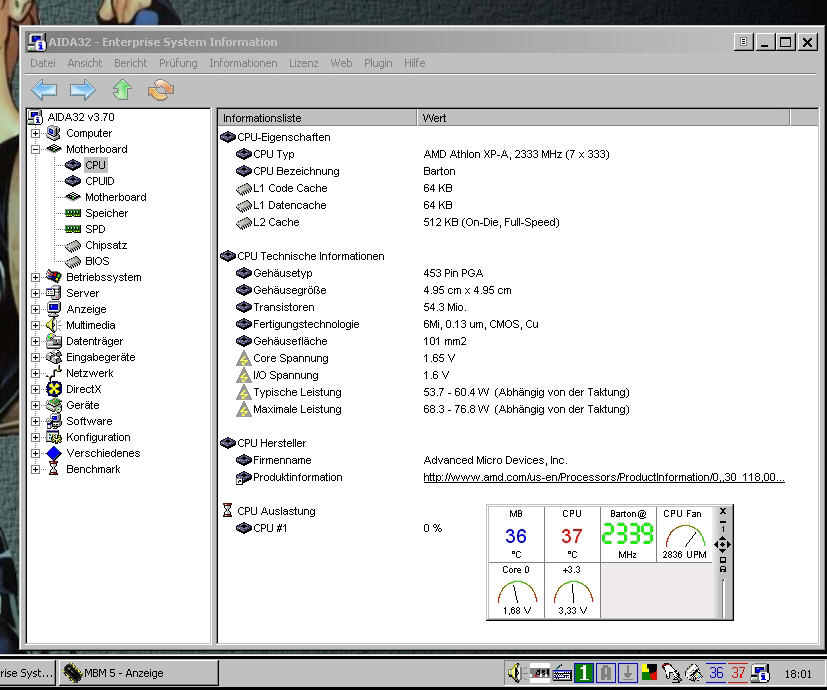Expand the Server tree node
This screenshot has width=827, height=690.
pos(35,293)
